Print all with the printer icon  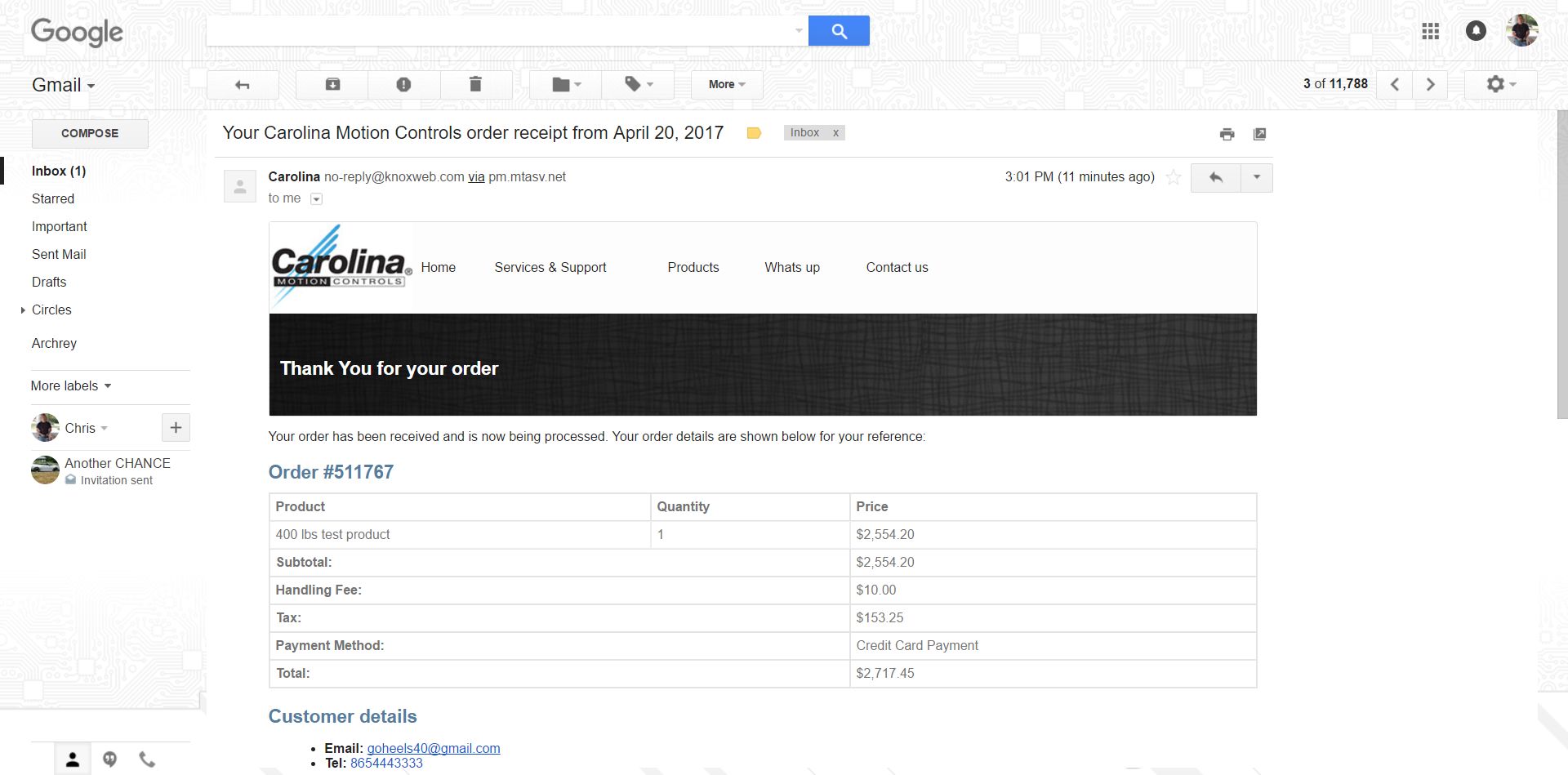coord(1227,134)
